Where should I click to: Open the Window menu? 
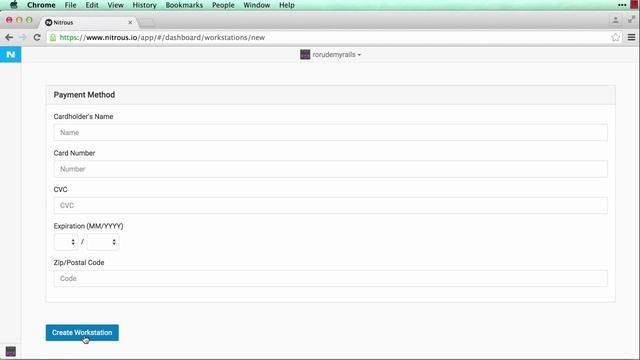pos(257,5)
